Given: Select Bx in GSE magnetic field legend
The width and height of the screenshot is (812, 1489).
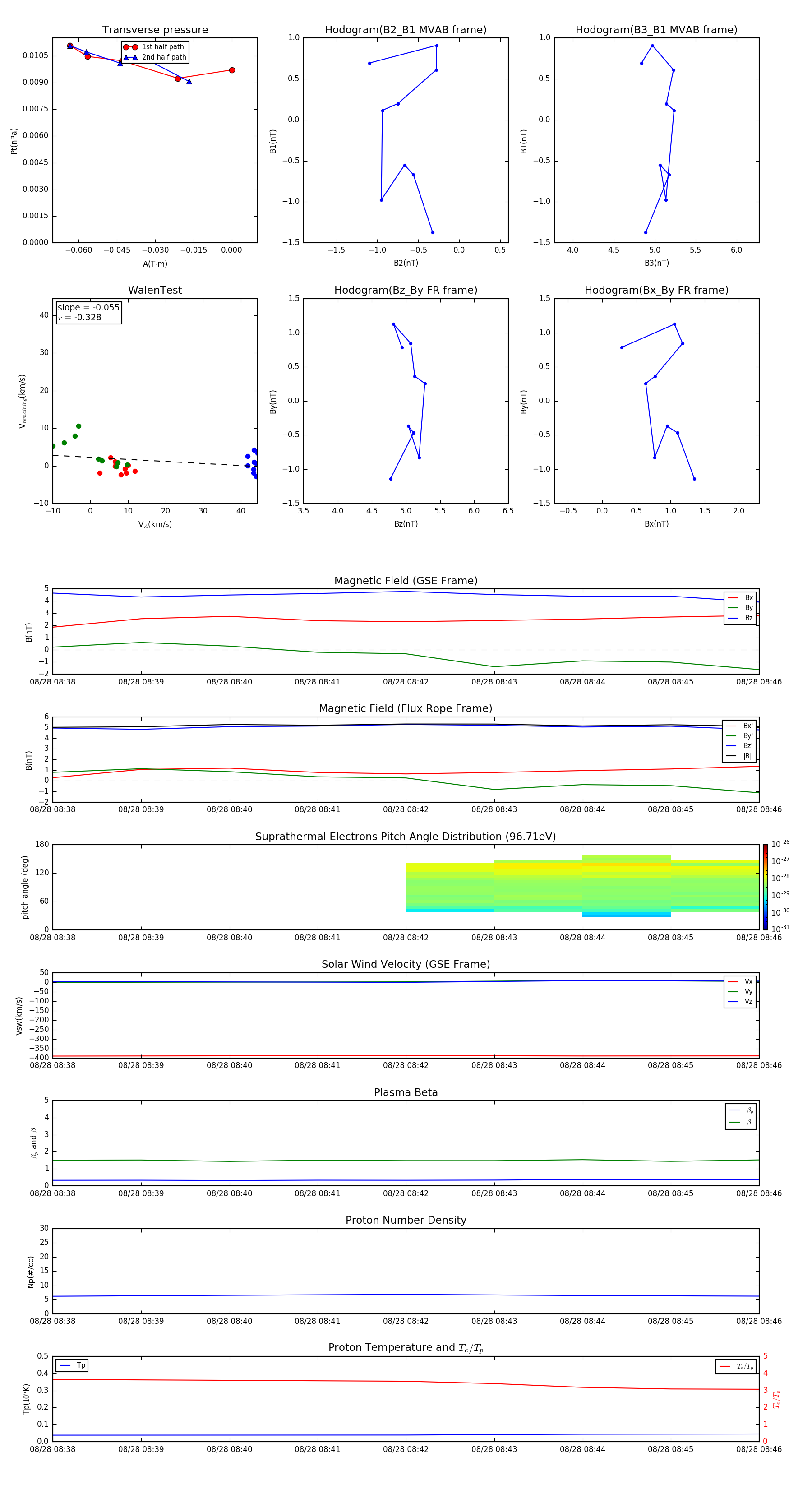Looking at the screenshot, I should (740, 598).
